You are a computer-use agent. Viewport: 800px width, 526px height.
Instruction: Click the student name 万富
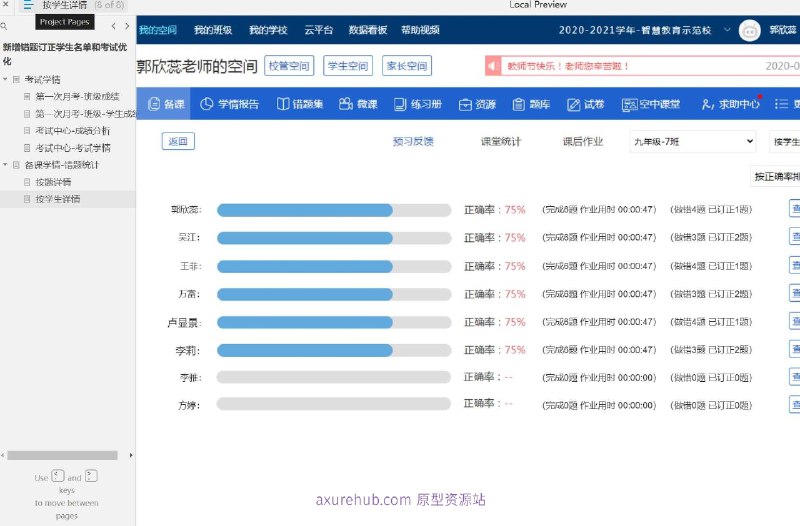coord(189,294)
